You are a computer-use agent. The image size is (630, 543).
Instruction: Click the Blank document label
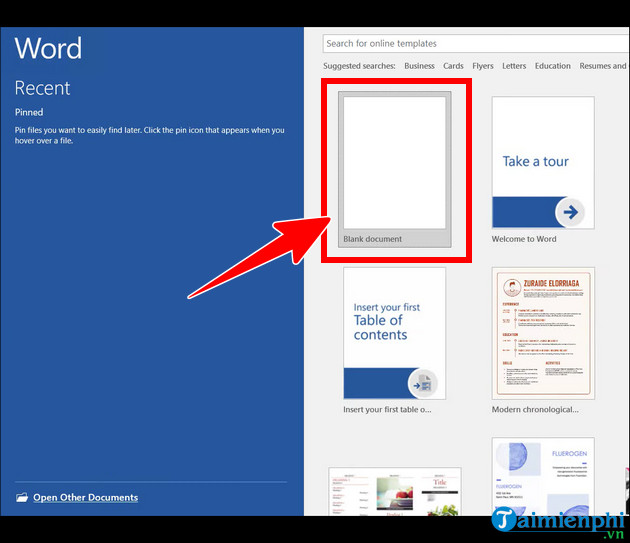point(372,239)
